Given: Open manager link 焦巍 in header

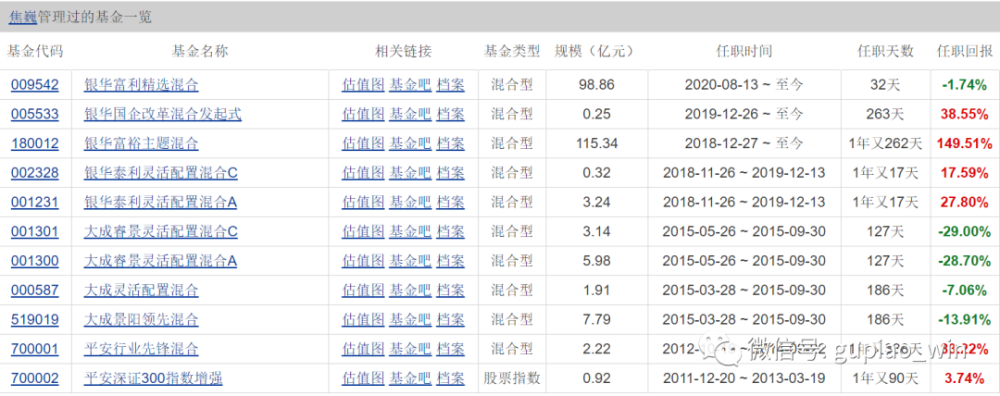Looking at the screenshot, I should (x=22, y=17).
